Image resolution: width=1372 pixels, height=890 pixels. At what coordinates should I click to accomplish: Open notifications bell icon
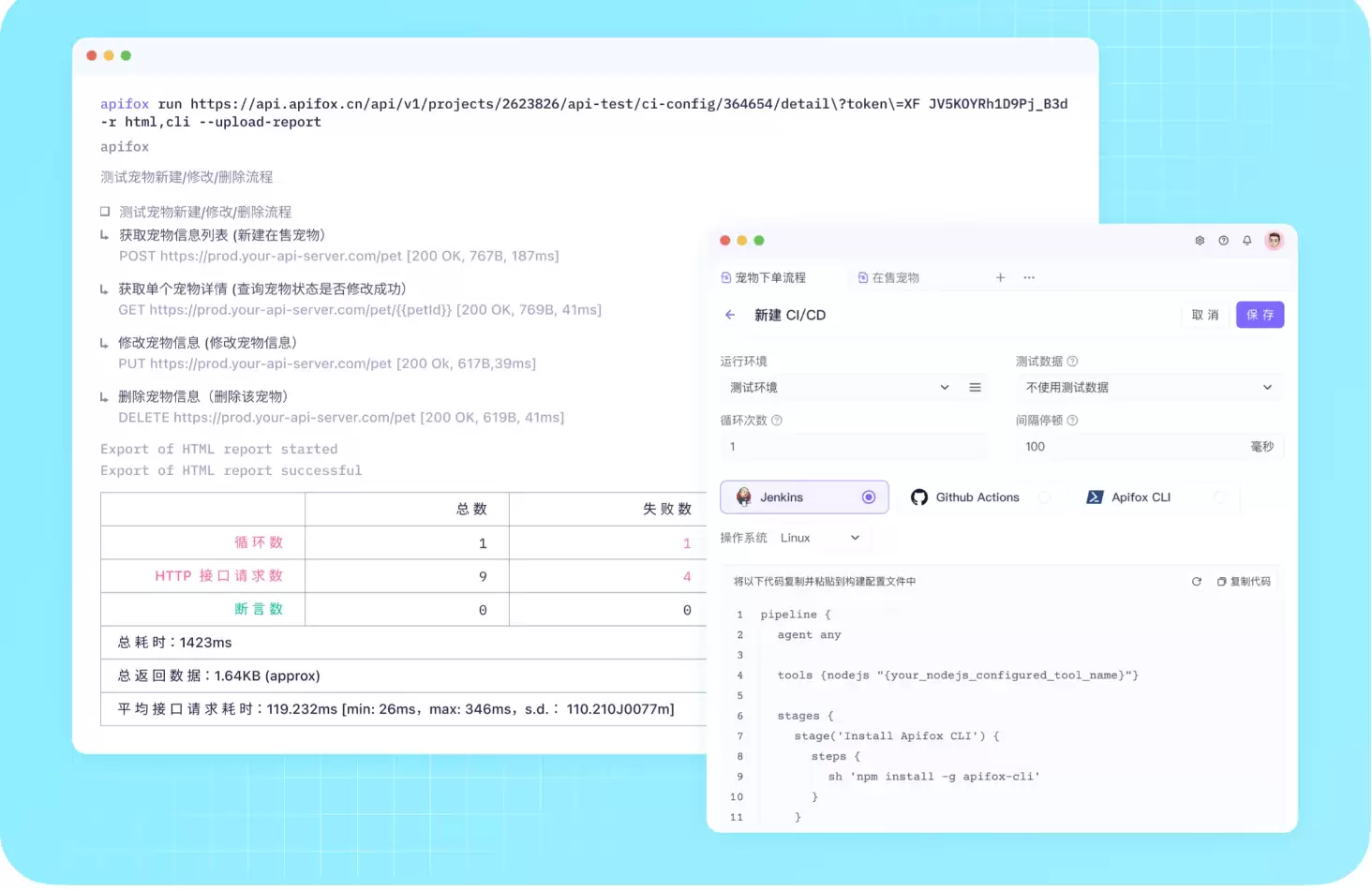tap(1246, 241)
